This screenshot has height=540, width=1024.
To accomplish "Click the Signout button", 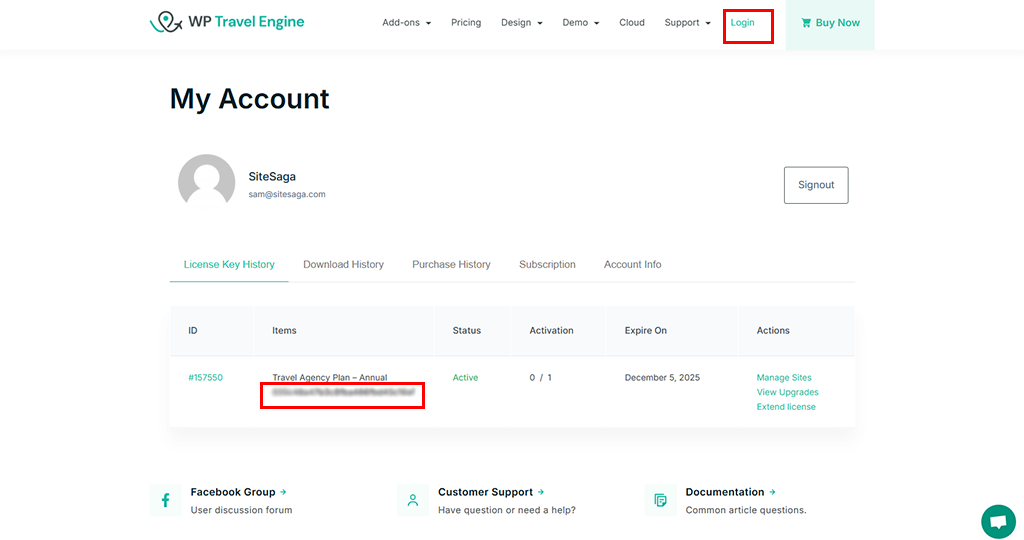I will tap(816, 185).
